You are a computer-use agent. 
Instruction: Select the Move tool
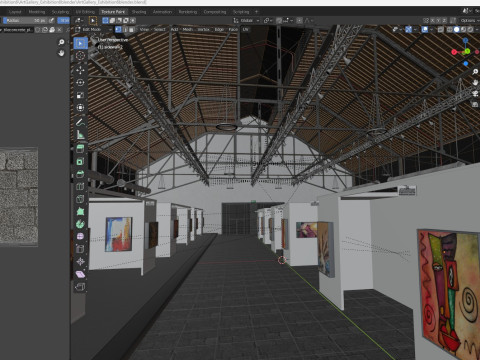[x=80, y=70]
